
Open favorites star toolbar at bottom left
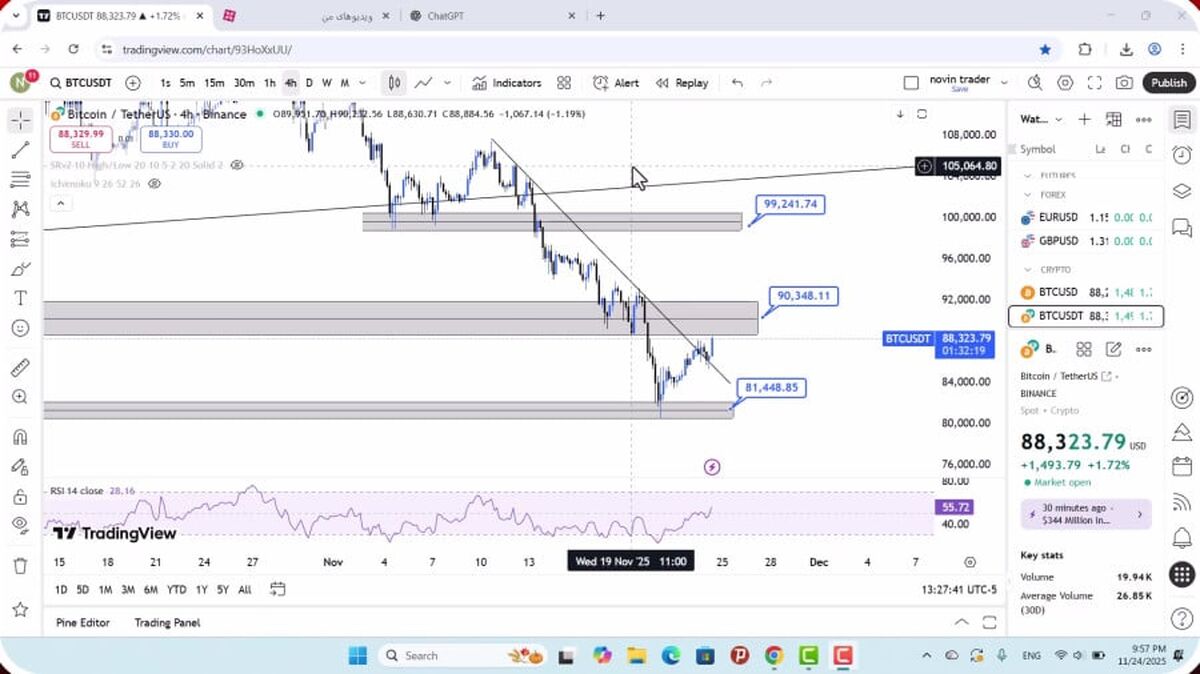(20, 609)
